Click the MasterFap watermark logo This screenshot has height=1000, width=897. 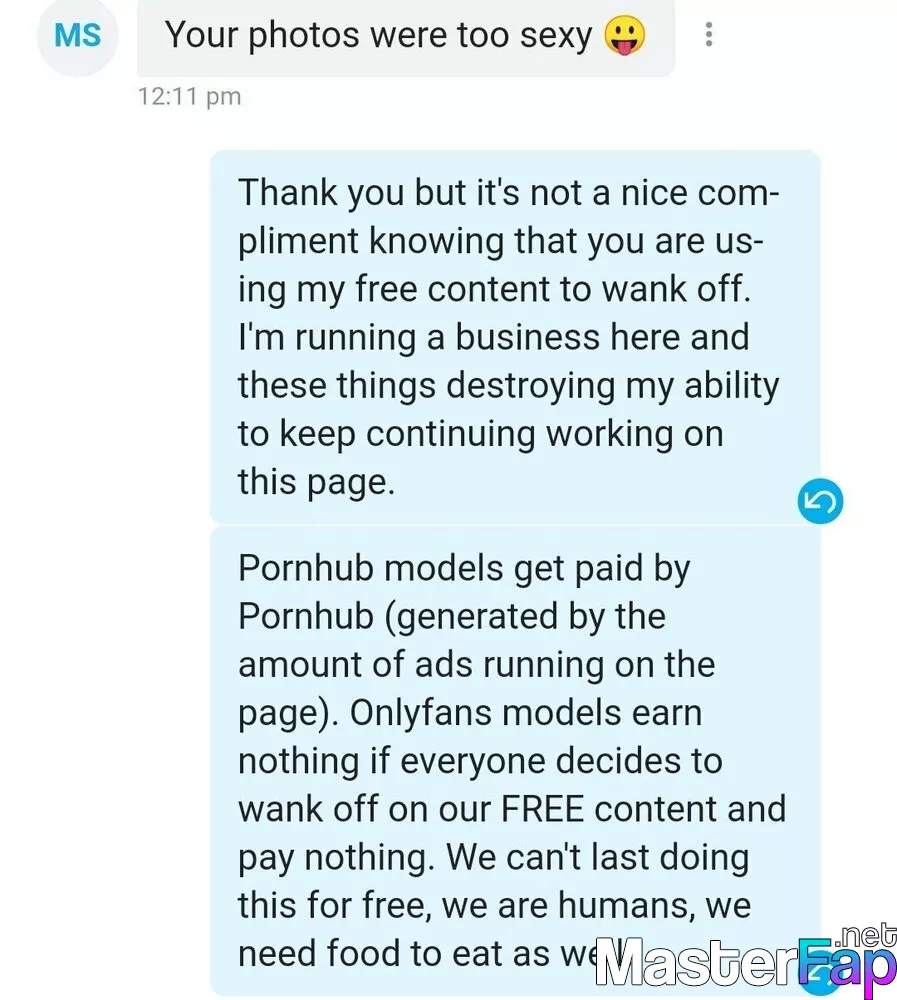coord(745,961)
